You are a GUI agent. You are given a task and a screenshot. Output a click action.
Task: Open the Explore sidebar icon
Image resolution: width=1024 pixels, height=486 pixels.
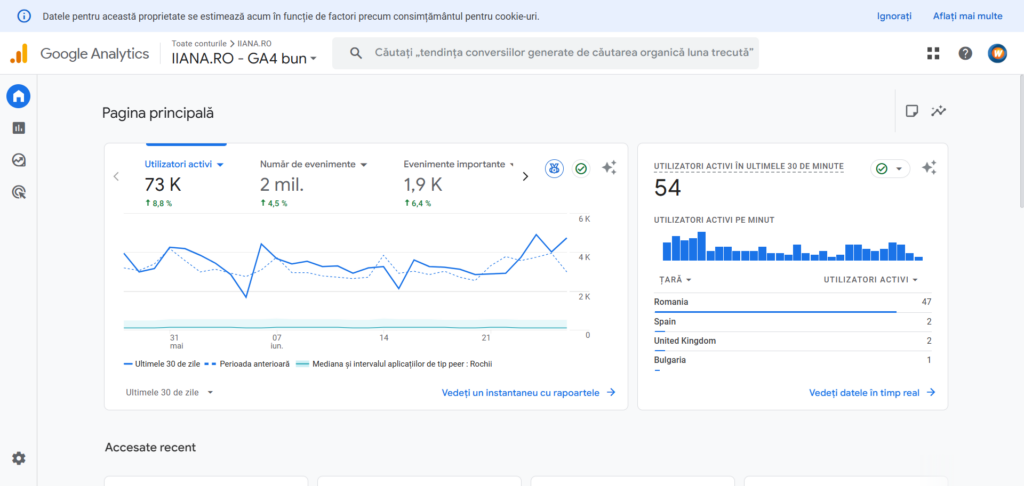18,160
